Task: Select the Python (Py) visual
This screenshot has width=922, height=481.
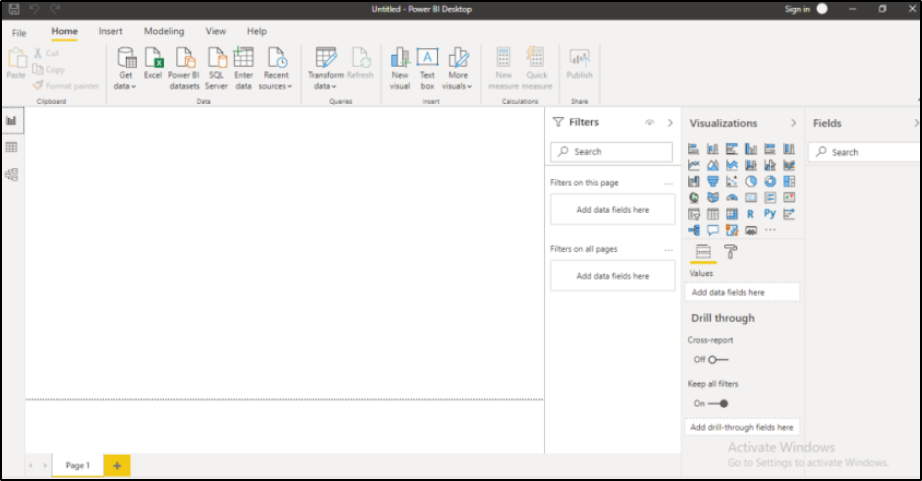Action: pos(770,214)
